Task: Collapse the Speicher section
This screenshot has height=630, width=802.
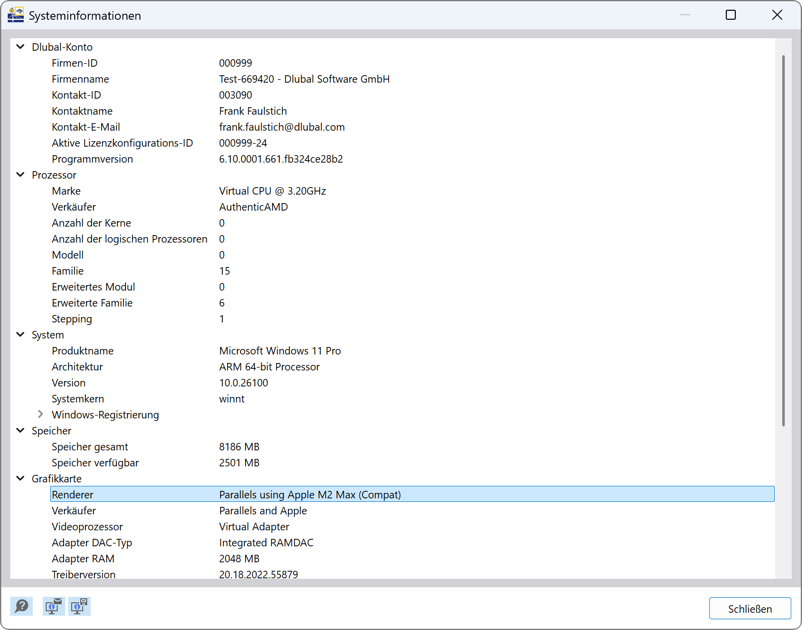Action: point(18,431)
